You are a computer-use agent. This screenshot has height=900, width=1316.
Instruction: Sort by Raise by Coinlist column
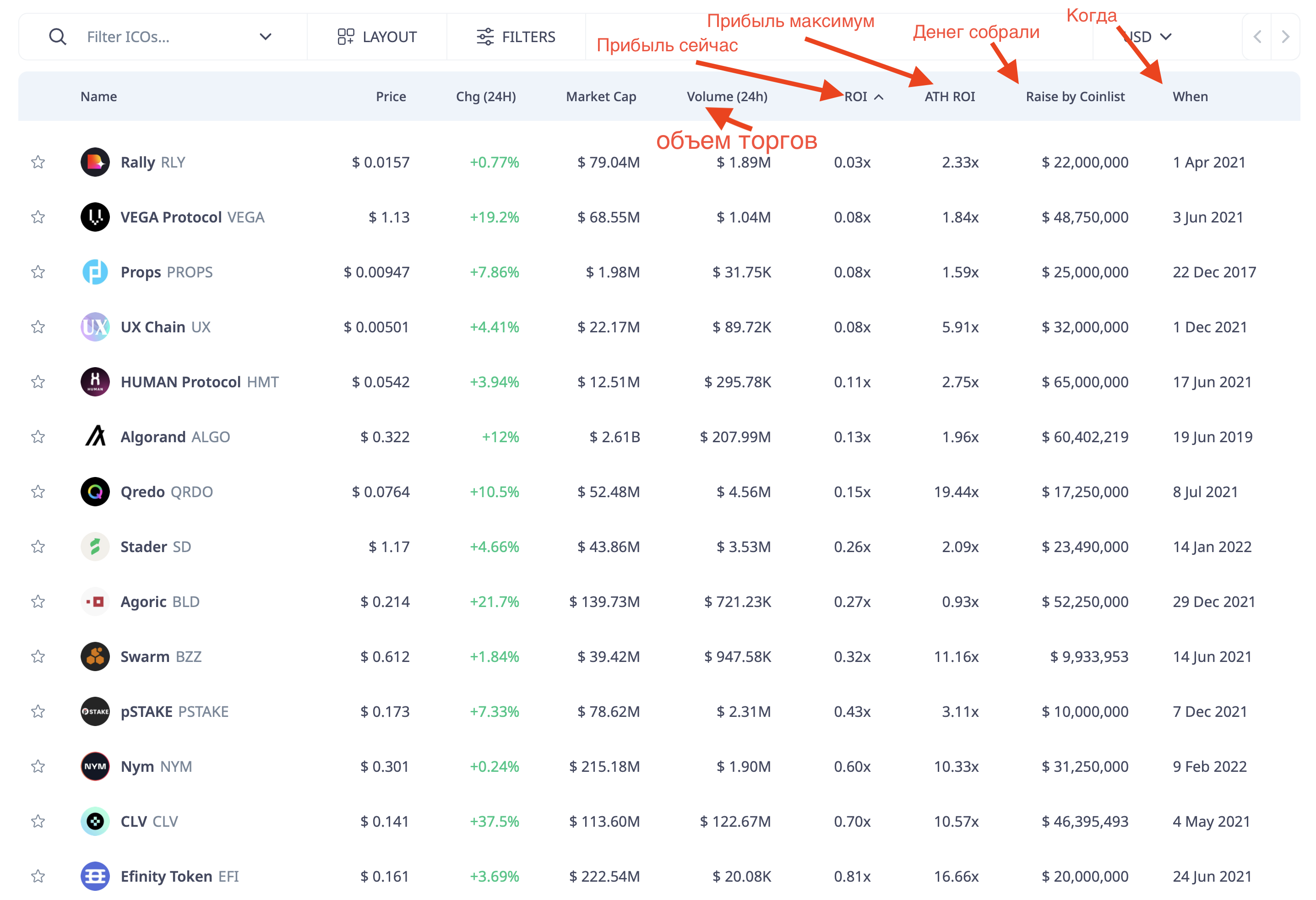tap(1075, 97)
